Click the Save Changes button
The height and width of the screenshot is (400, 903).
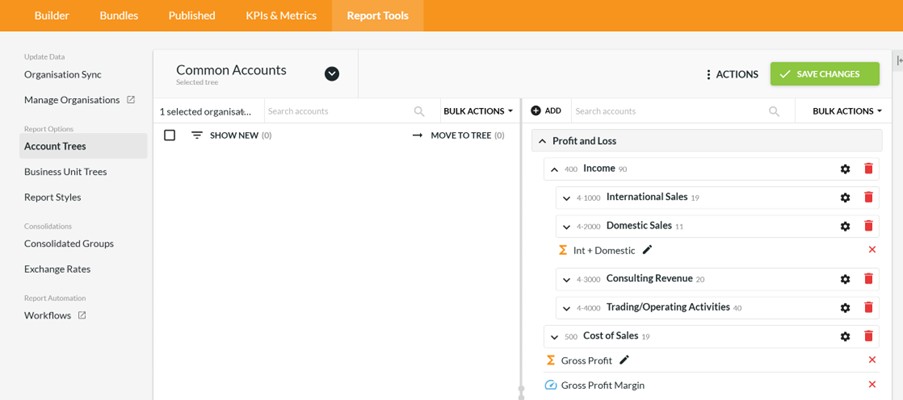coord(825,74)
